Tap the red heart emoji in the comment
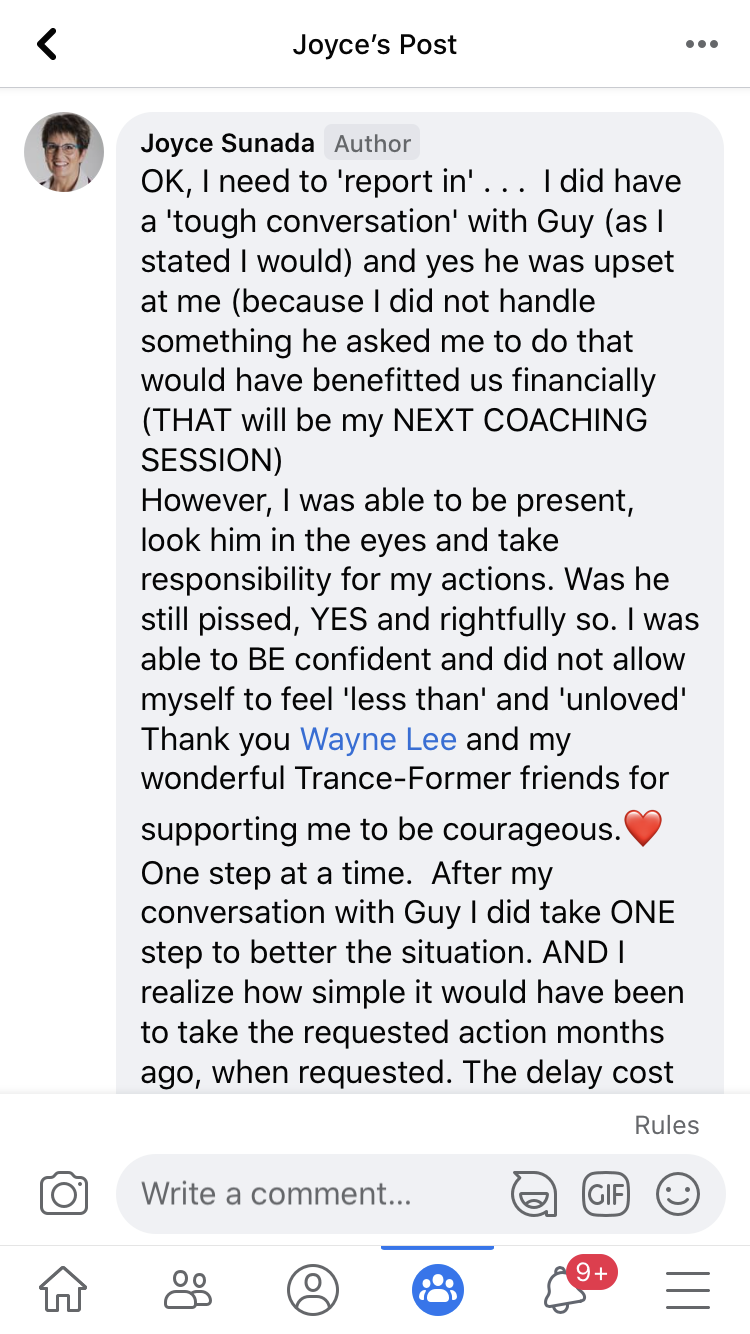Viewport: 750px width, 1334px height. point(642,828)
